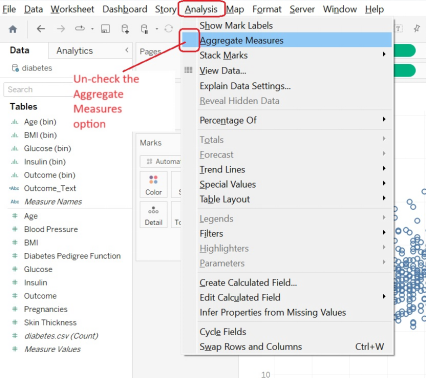Switch to the Data pane tab
This screenshot has height=378, width=426.
pos(19,50)
